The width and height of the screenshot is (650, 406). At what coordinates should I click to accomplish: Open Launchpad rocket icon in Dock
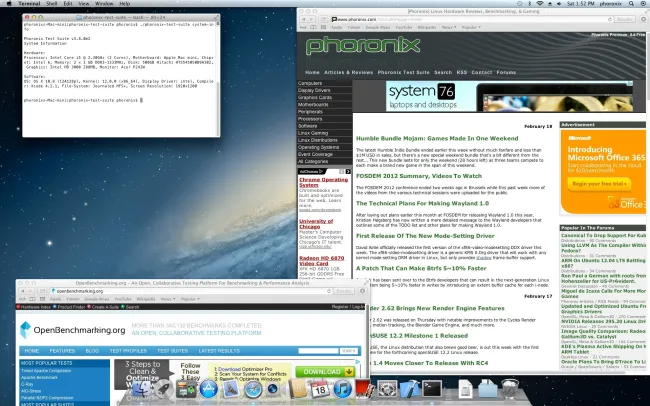click(164, 389)
